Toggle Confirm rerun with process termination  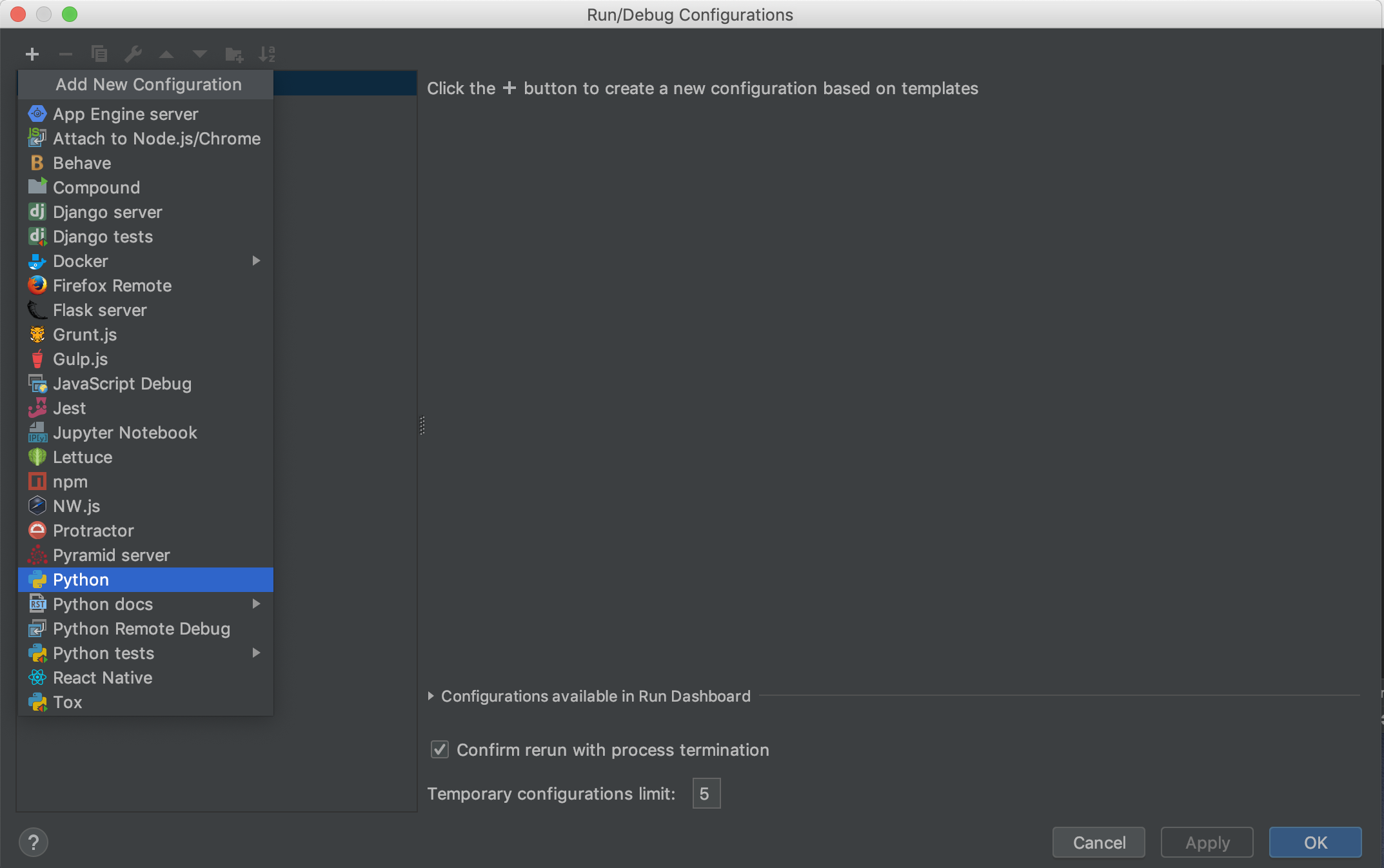[x=440, y=750]
